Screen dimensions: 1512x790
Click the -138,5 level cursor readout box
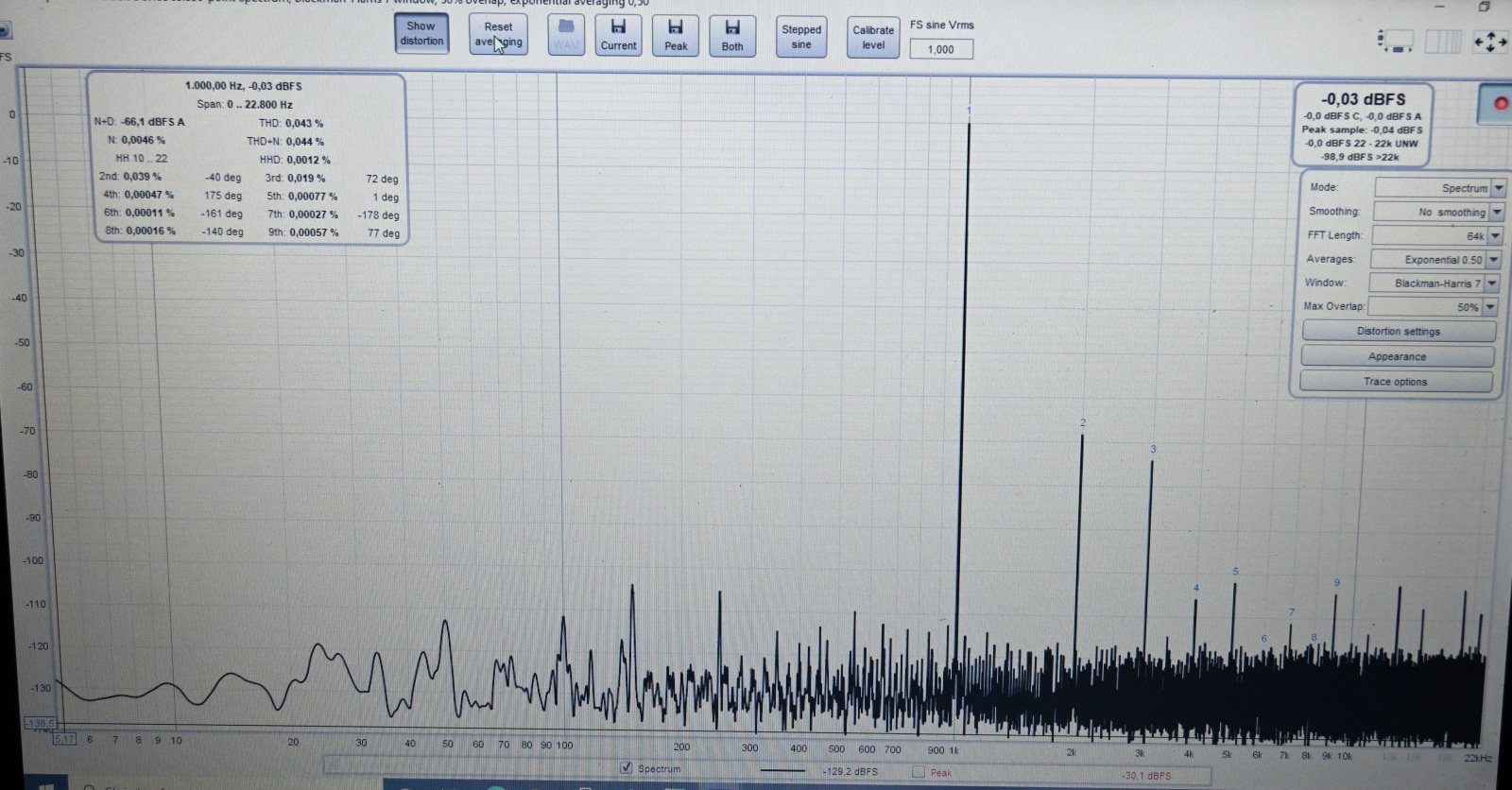[41, 723]
